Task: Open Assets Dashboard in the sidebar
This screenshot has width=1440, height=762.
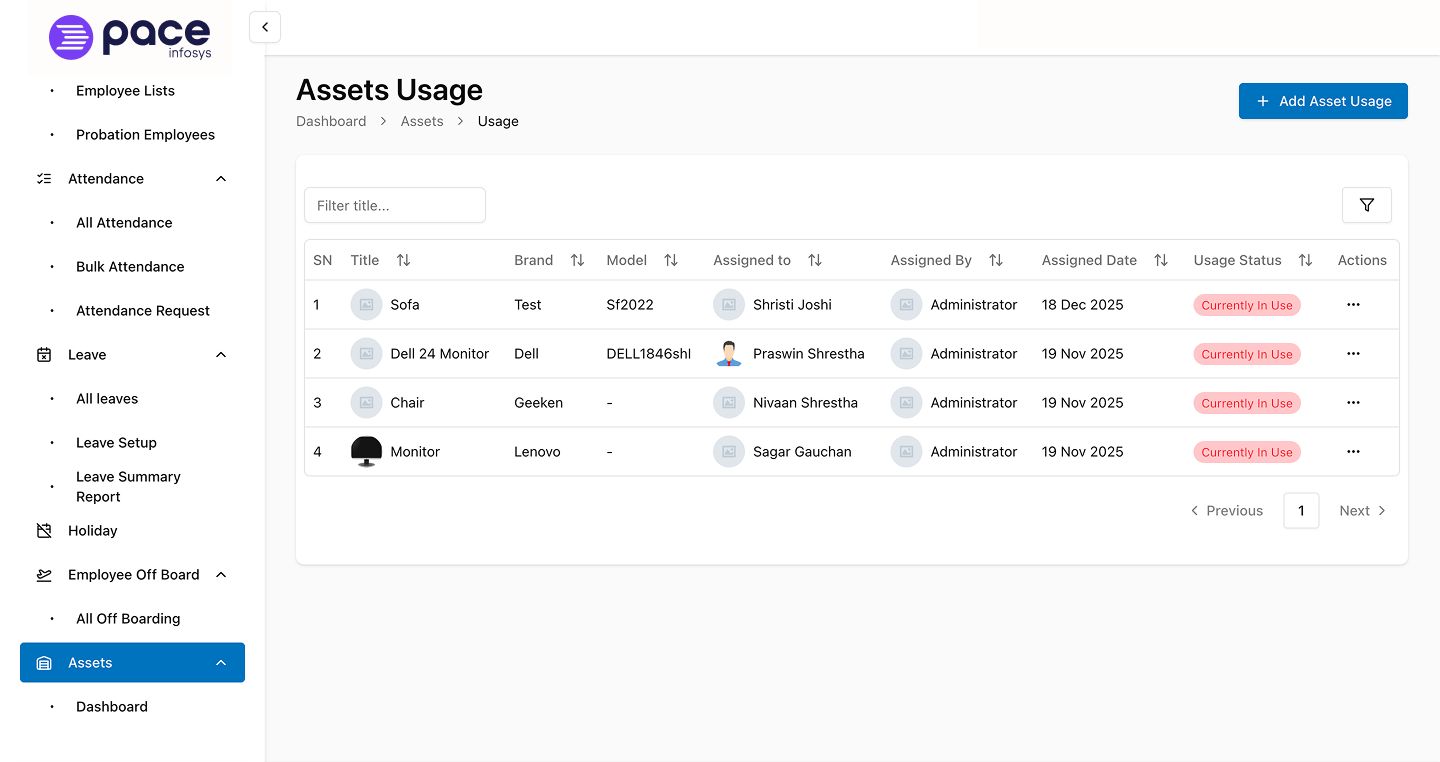Action: pos(112,707)
